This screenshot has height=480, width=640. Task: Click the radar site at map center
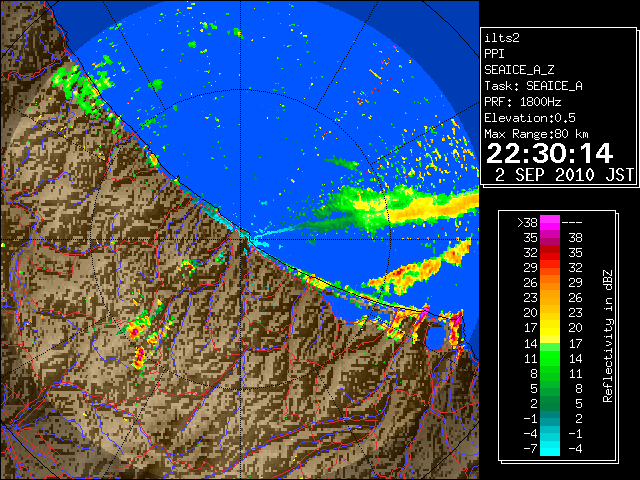241,240
